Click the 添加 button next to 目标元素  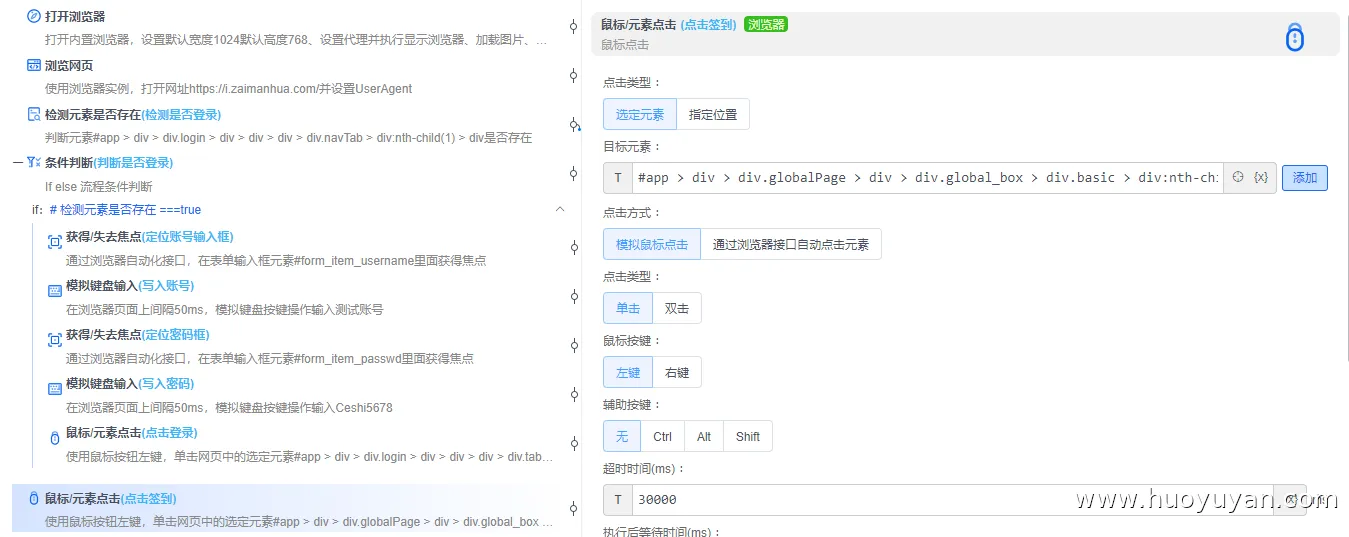point(1305,178)
